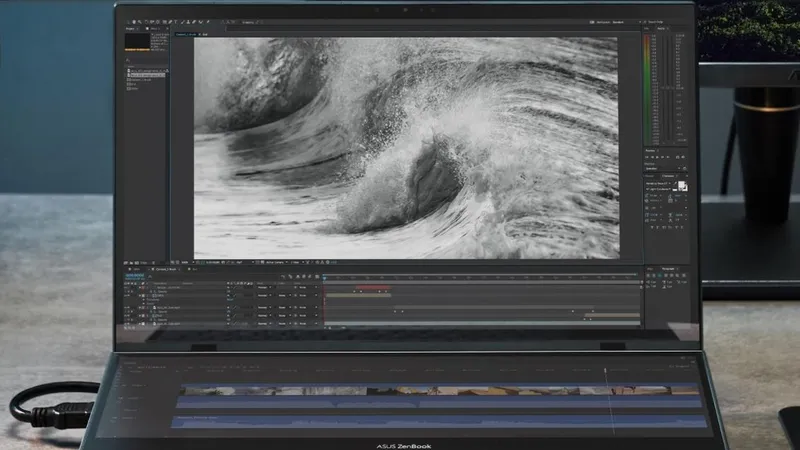Select the Puppet Pin tool
This screenshot has height=450, width=800.
[x=208, y=22]
